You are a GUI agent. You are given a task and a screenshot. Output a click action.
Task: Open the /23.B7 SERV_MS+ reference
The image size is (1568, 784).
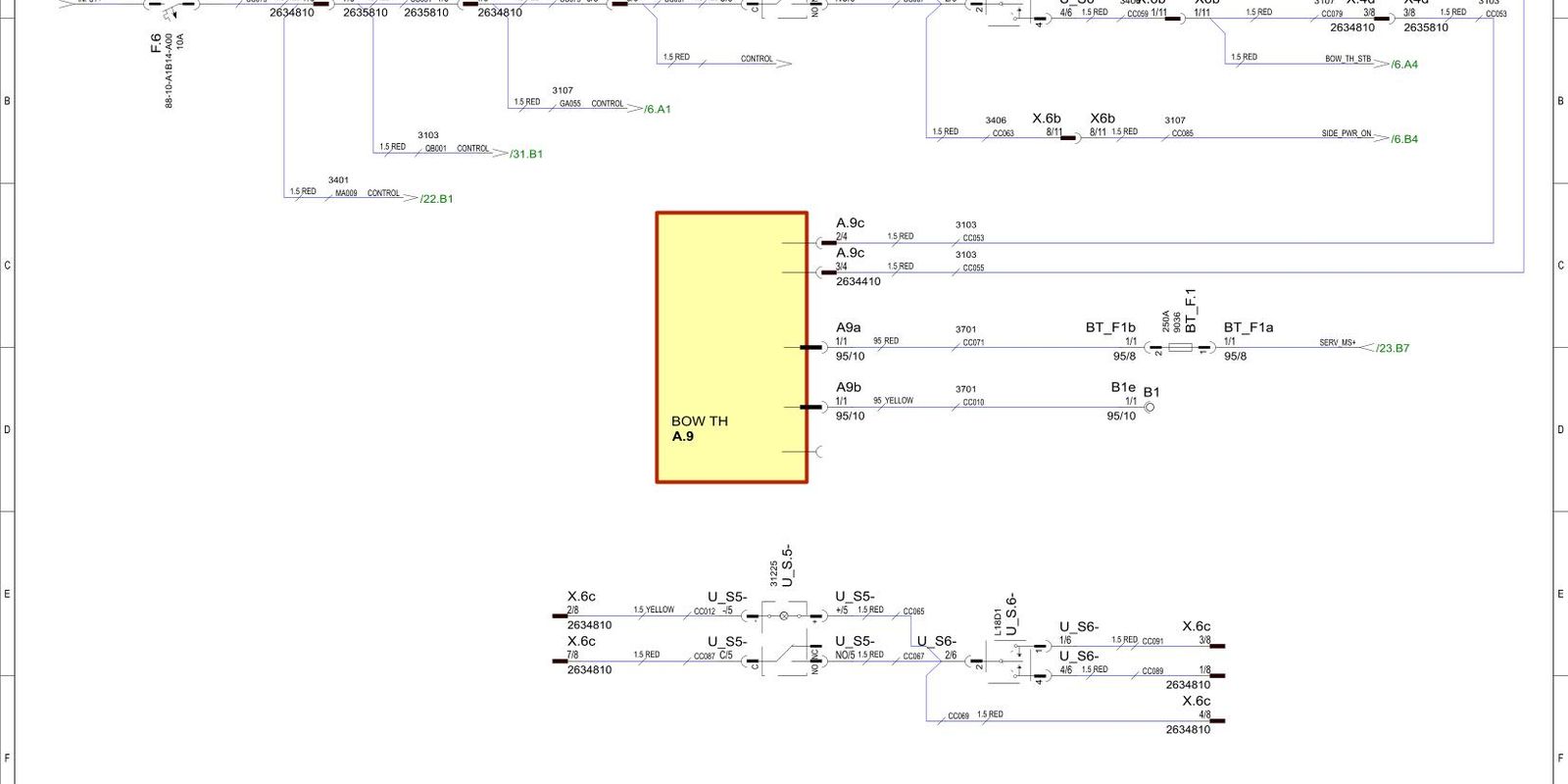(x=1392, y=348)
